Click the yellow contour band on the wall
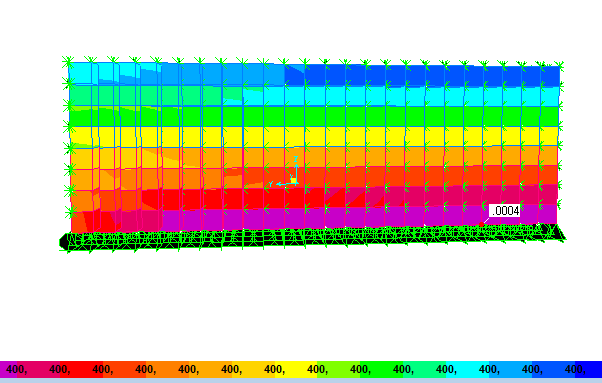The height and width of the screenshot is (383, 602). click(x=314, y=137)
